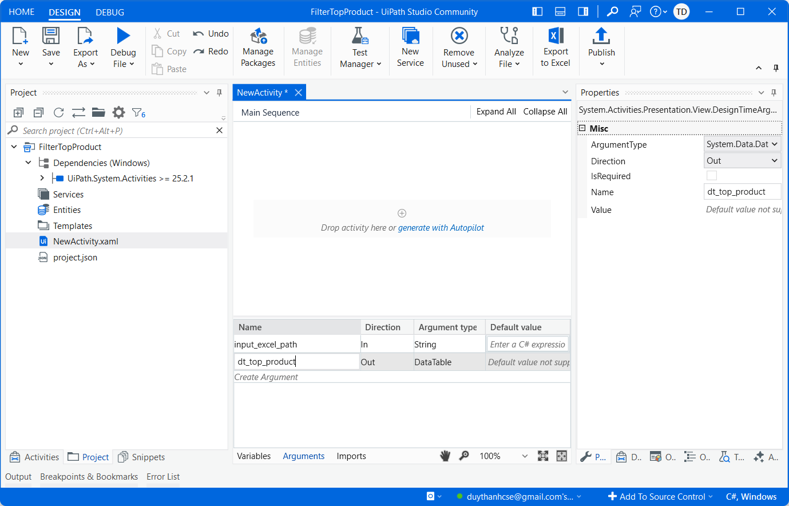Open the designer tab list dropdown

tap(565, 92)
